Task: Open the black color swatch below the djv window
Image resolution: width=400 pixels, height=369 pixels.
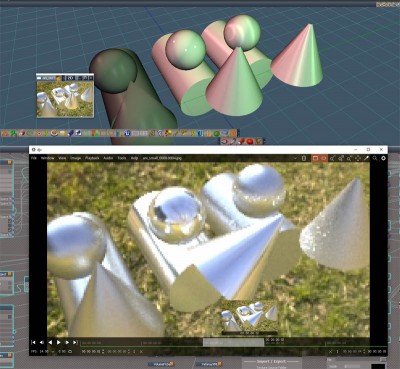Action: 378,366
